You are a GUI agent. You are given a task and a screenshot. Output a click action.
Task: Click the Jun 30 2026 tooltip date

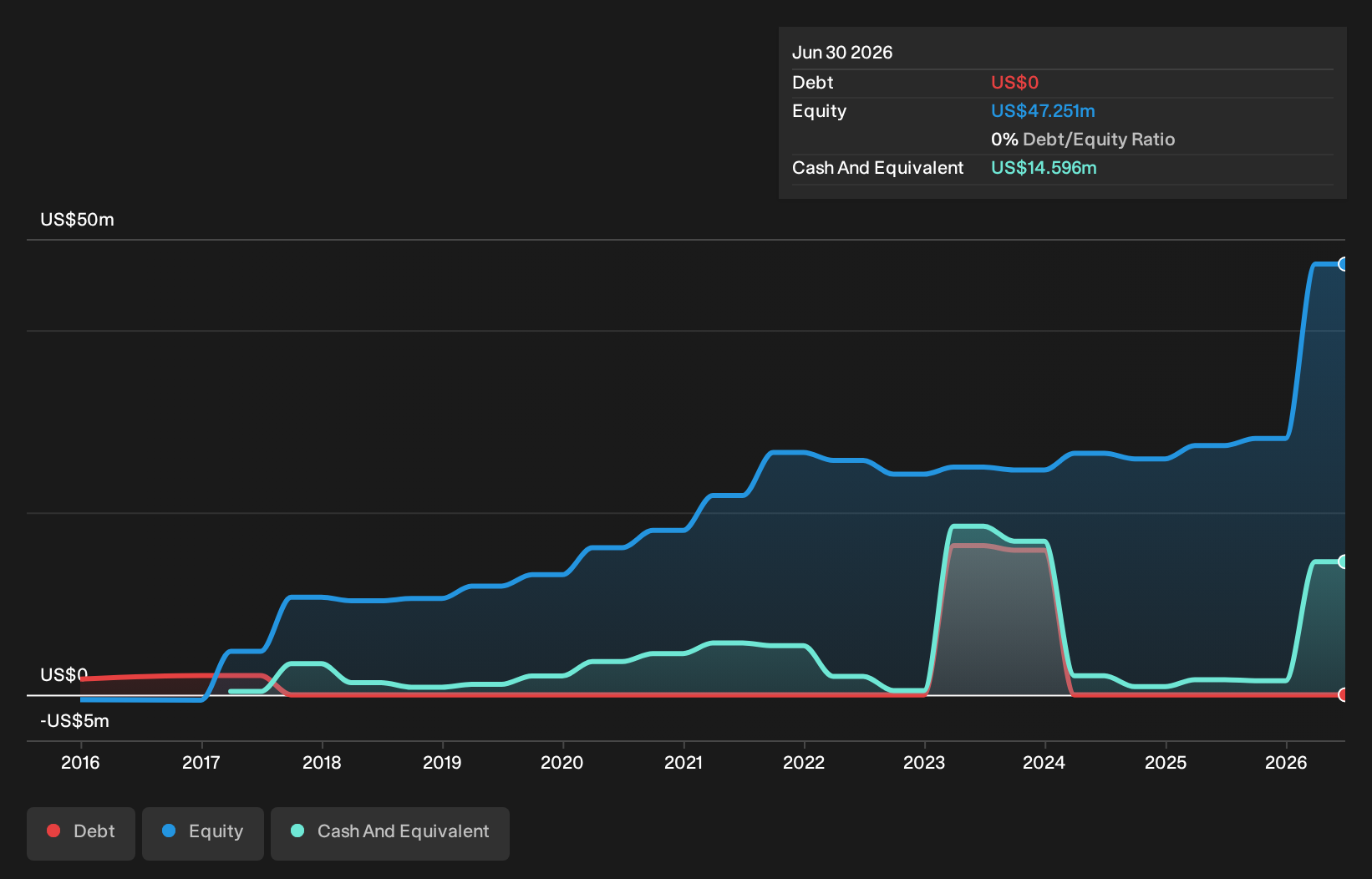(842, 53)
